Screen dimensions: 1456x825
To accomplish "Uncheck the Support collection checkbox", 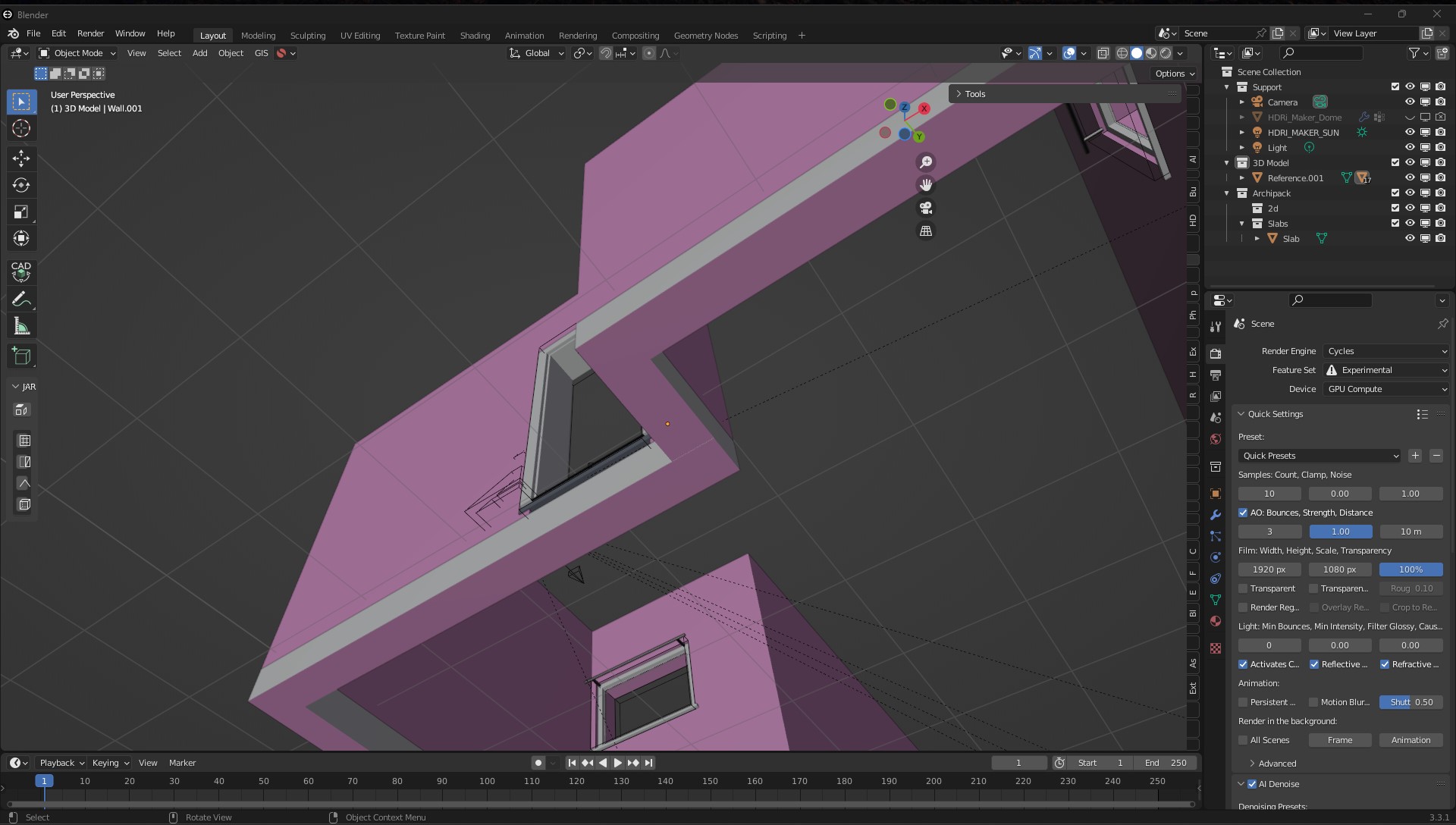I will pos(1395,86).
